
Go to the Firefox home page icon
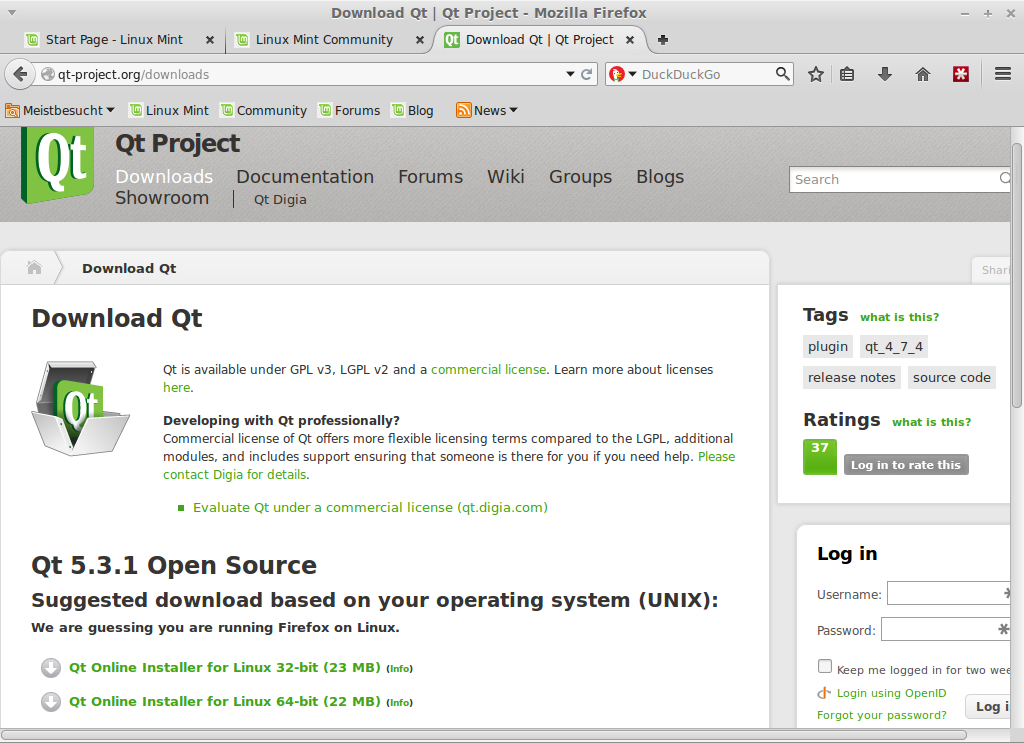(923, 74)
